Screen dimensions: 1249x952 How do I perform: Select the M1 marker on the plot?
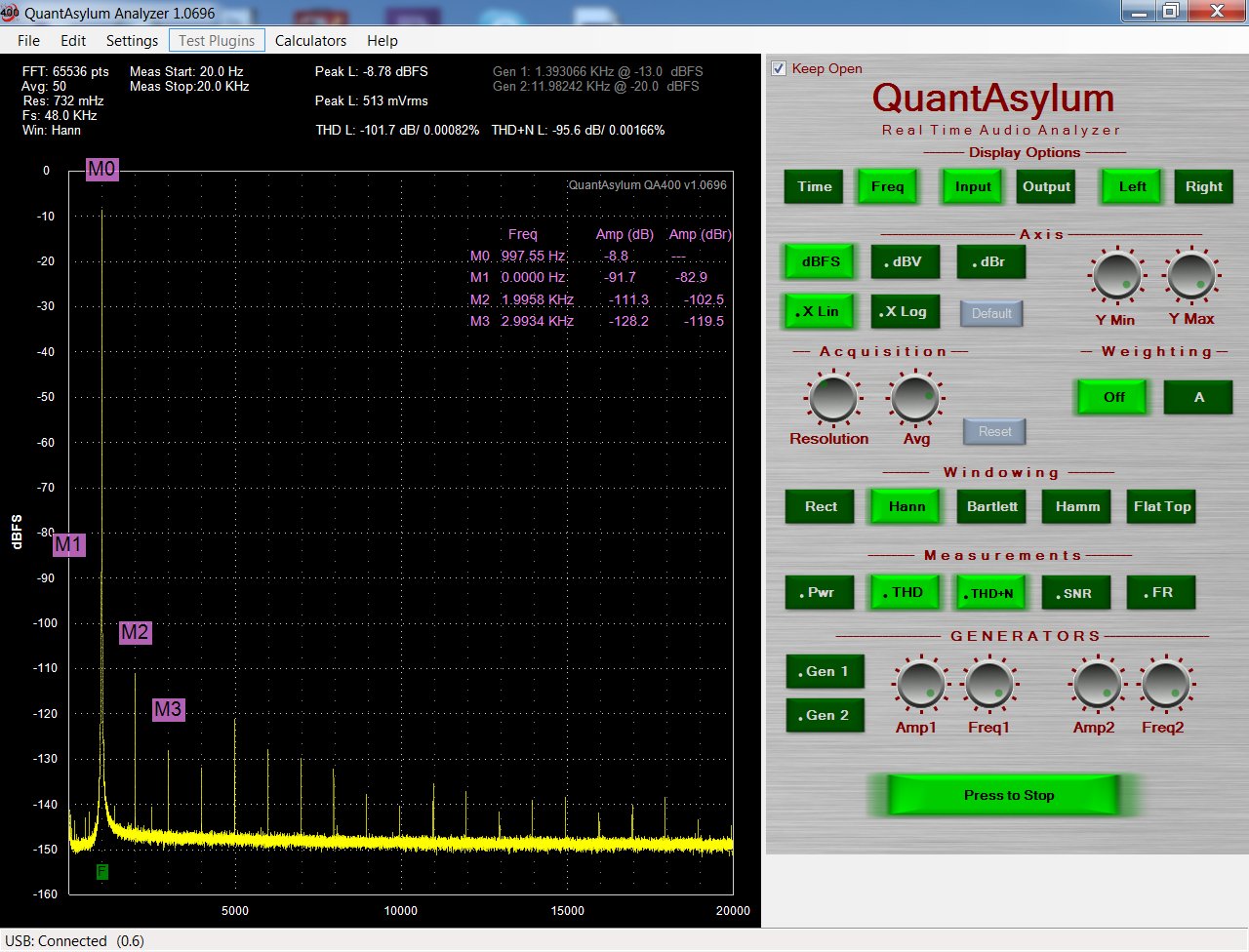pos(68,544)
